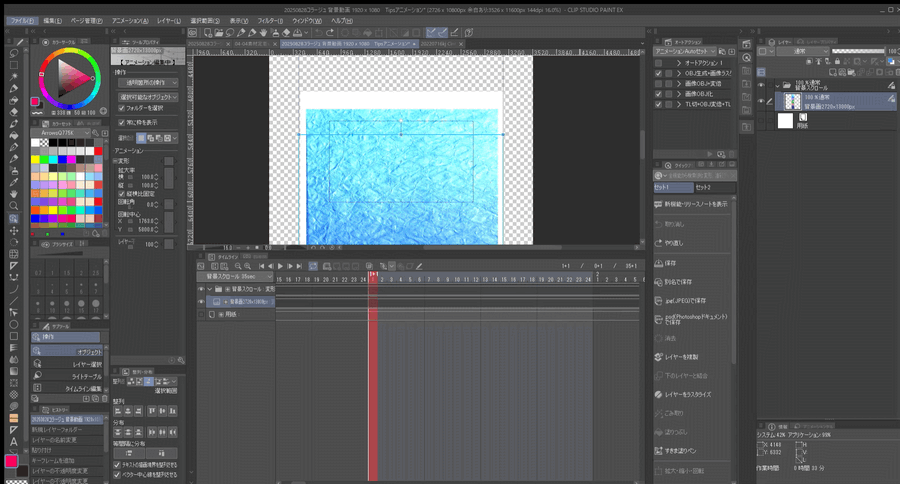
Task: Open the 透明箇所の操作 dropdown
Action: point(147,84)
